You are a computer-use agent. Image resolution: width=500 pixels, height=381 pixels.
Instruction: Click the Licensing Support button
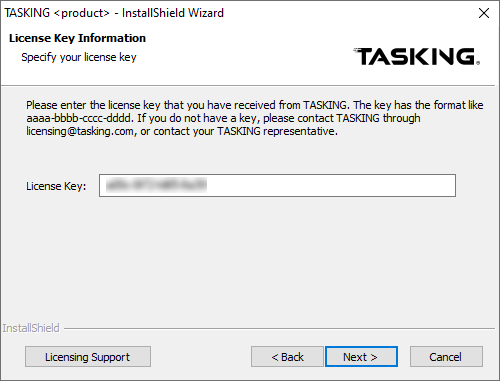pos(88,357)
